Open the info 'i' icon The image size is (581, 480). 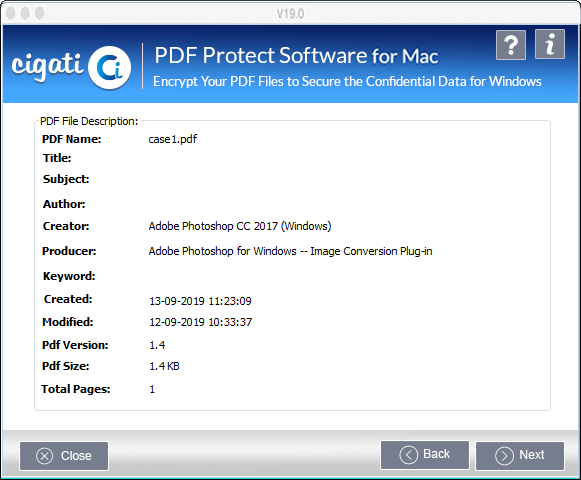pyautogui.click(x=550, y=44)
